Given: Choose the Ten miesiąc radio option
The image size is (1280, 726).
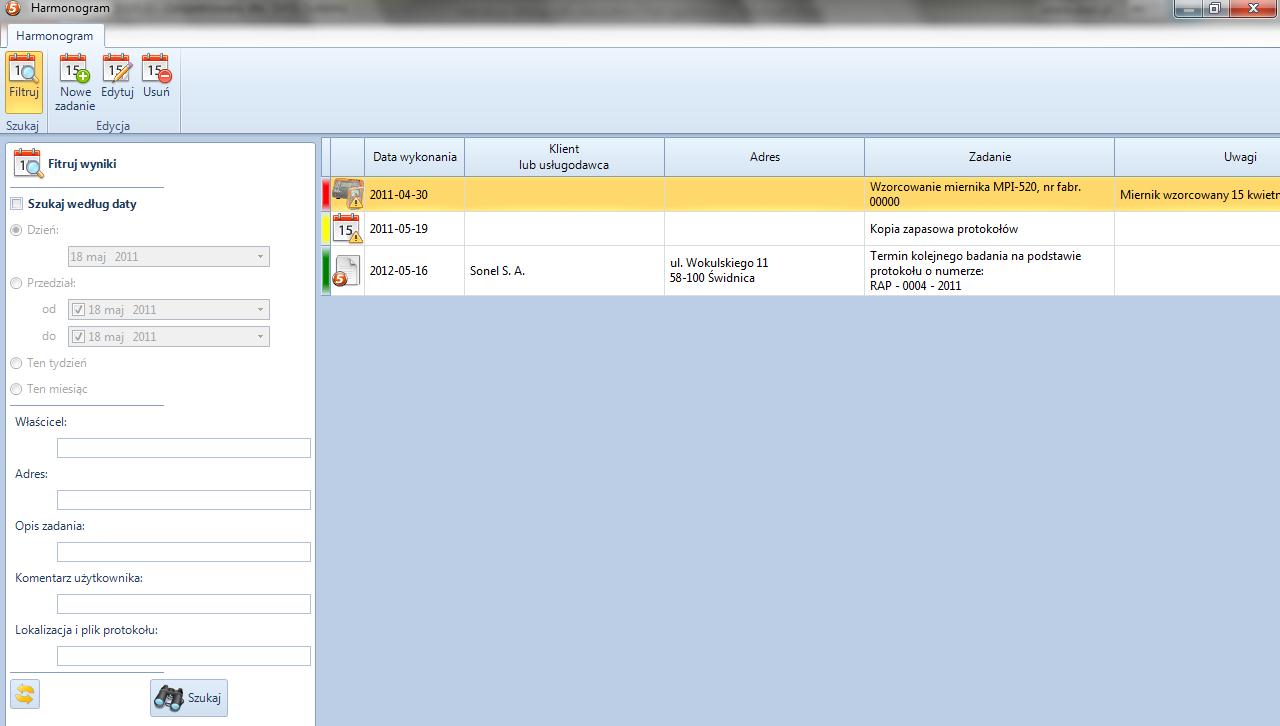Looking at the screenshot, I should pyautogui.click(x=16, y=389).
